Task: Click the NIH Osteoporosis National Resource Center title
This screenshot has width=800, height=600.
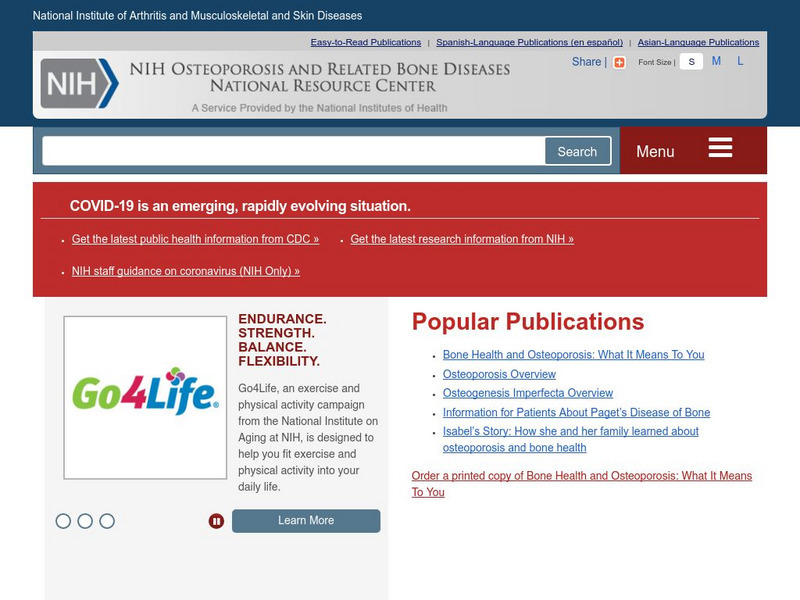Action: click(x=320, y=77)
